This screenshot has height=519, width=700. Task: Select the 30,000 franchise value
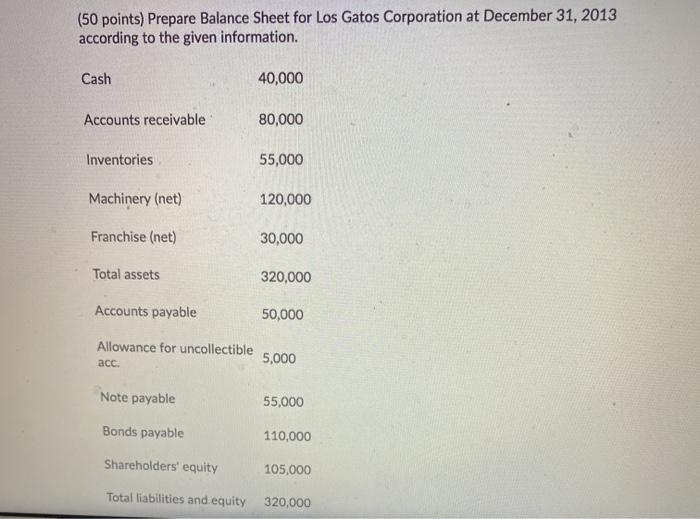(281, 239)
